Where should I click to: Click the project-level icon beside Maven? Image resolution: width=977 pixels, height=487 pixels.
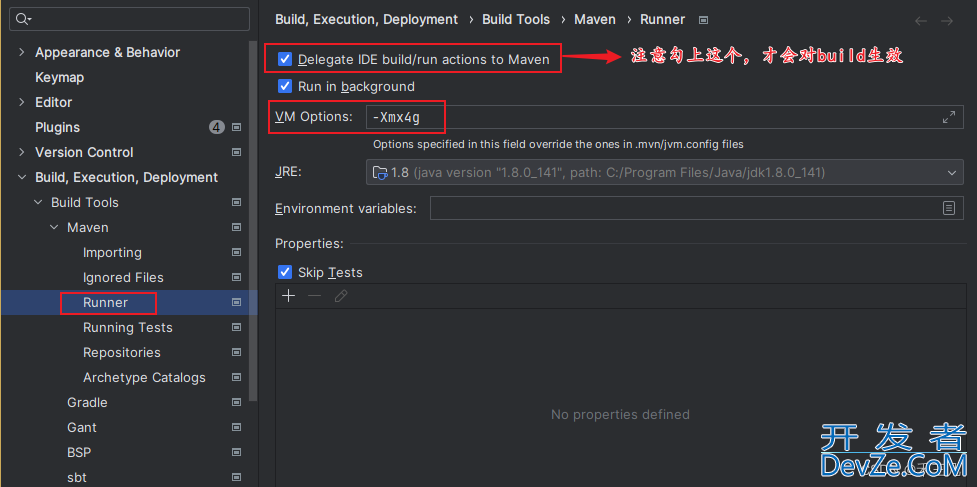[x=236, y=227]
